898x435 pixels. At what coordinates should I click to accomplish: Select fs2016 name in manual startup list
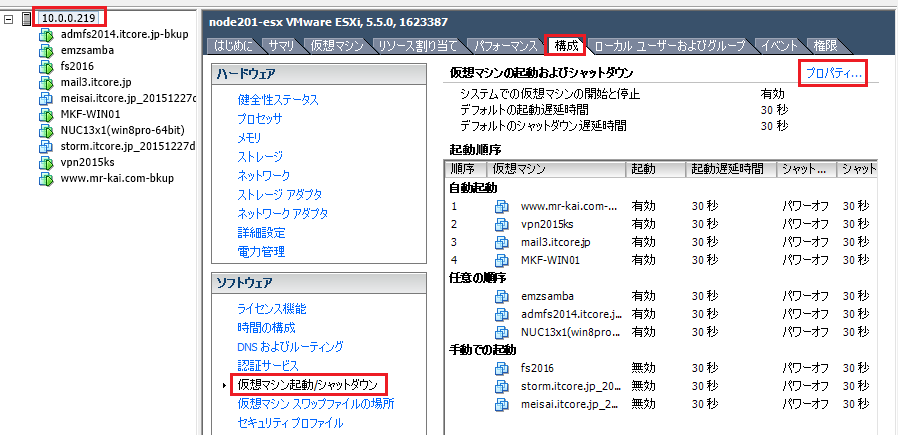(537, 368)
